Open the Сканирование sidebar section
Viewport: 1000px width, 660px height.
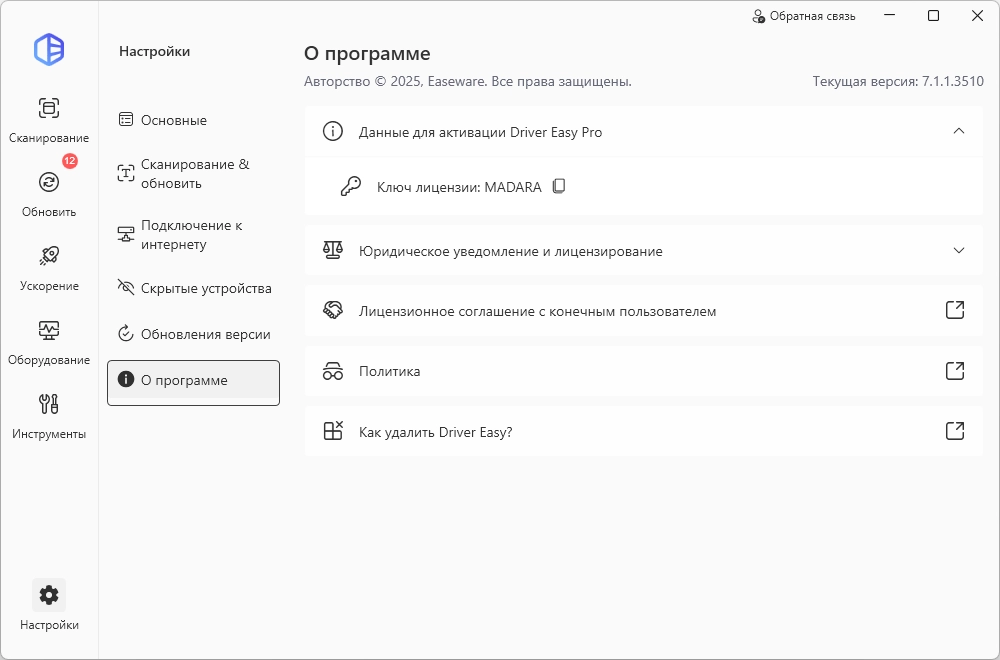(49, 118)
